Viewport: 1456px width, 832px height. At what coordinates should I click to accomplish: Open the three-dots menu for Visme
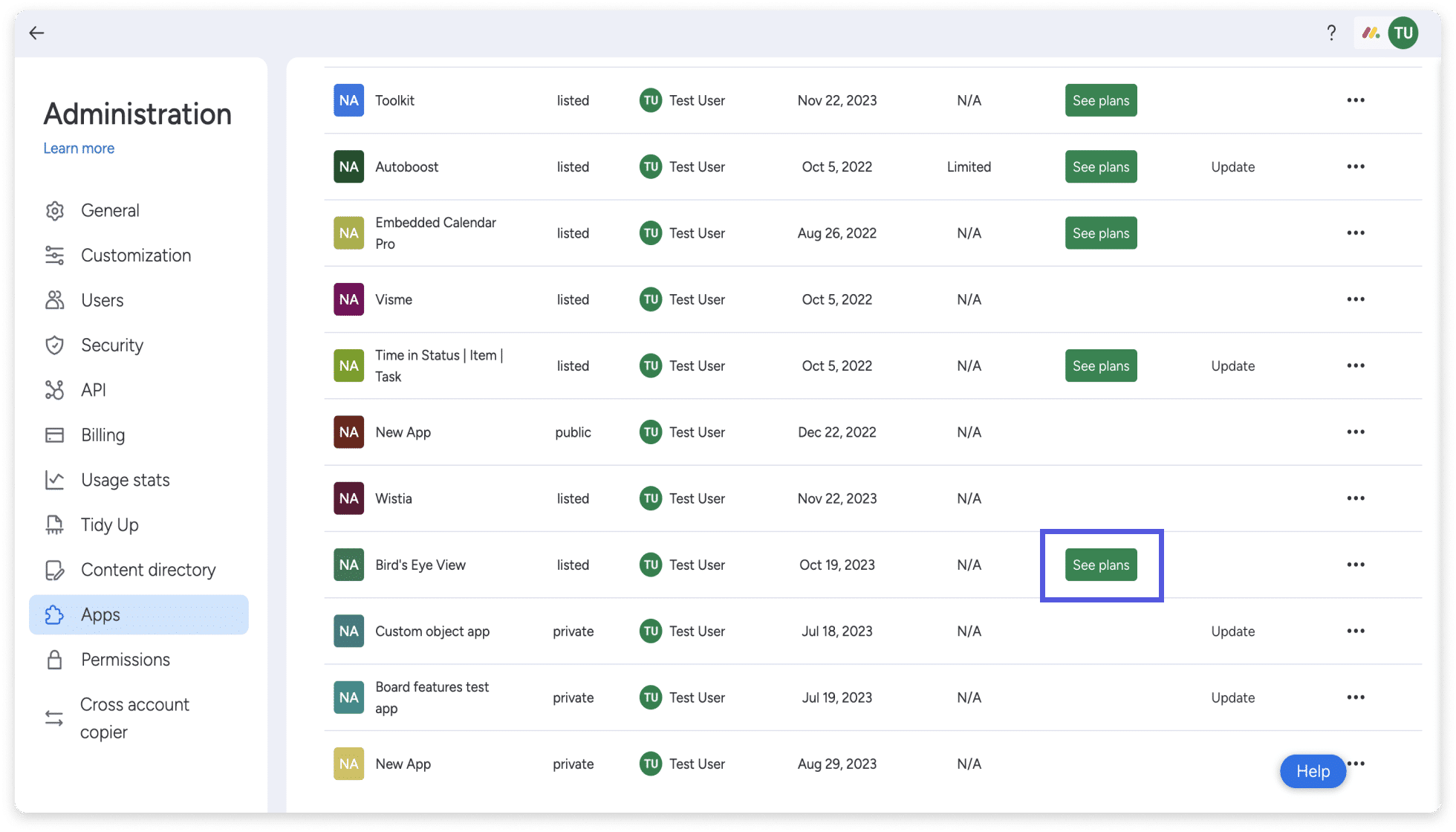point(1356,299)
